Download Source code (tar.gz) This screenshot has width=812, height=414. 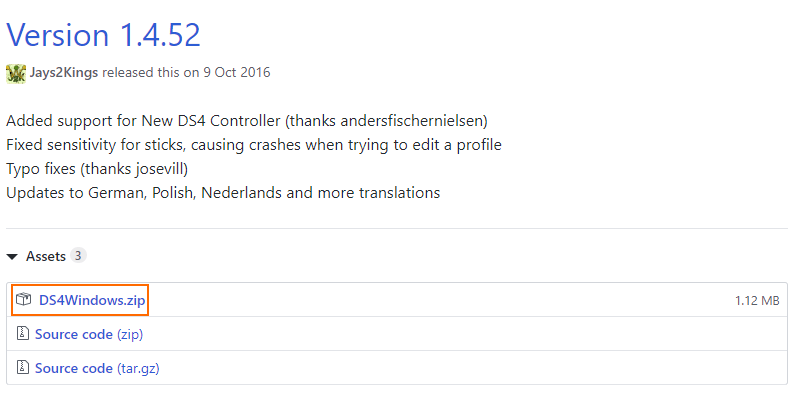point(97,368)
